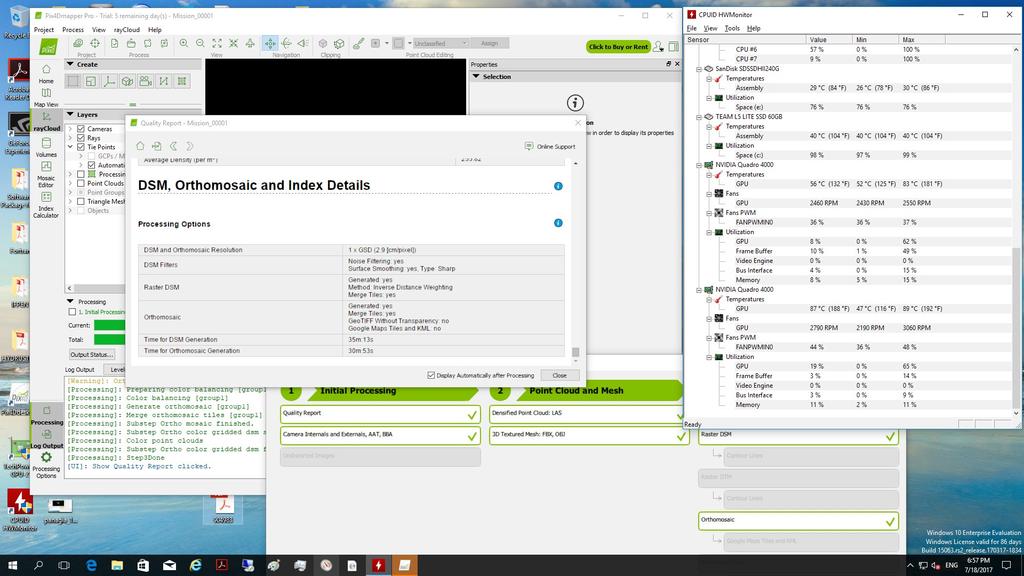The image size is (1024, 576).
Task: Open Microsoft Edge from the taskbar
Action: [x=91, y=565]
